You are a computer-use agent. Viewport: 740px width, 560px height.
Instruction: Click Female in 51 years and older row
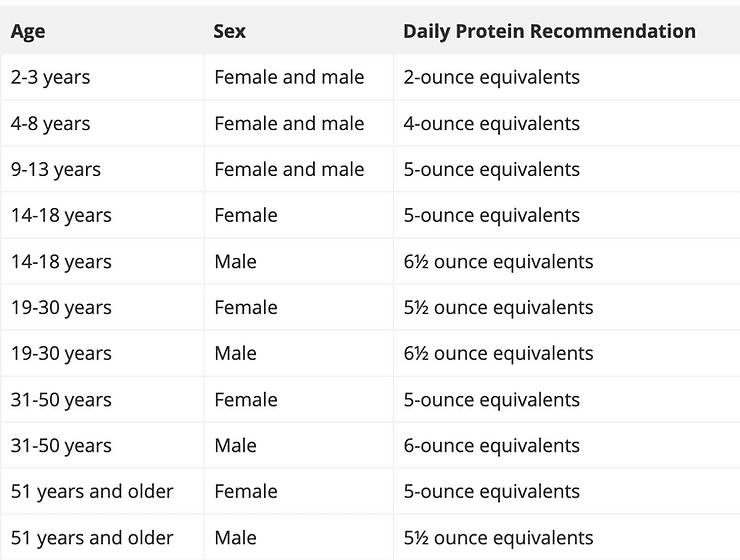[246, 492]
